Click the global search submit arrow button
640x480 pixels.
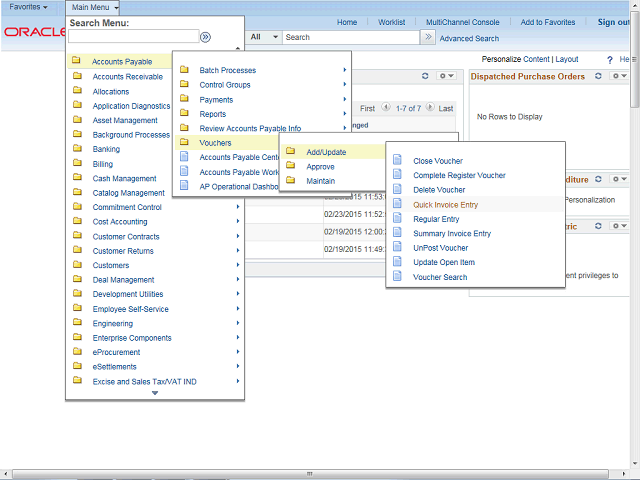pos(428,37)
